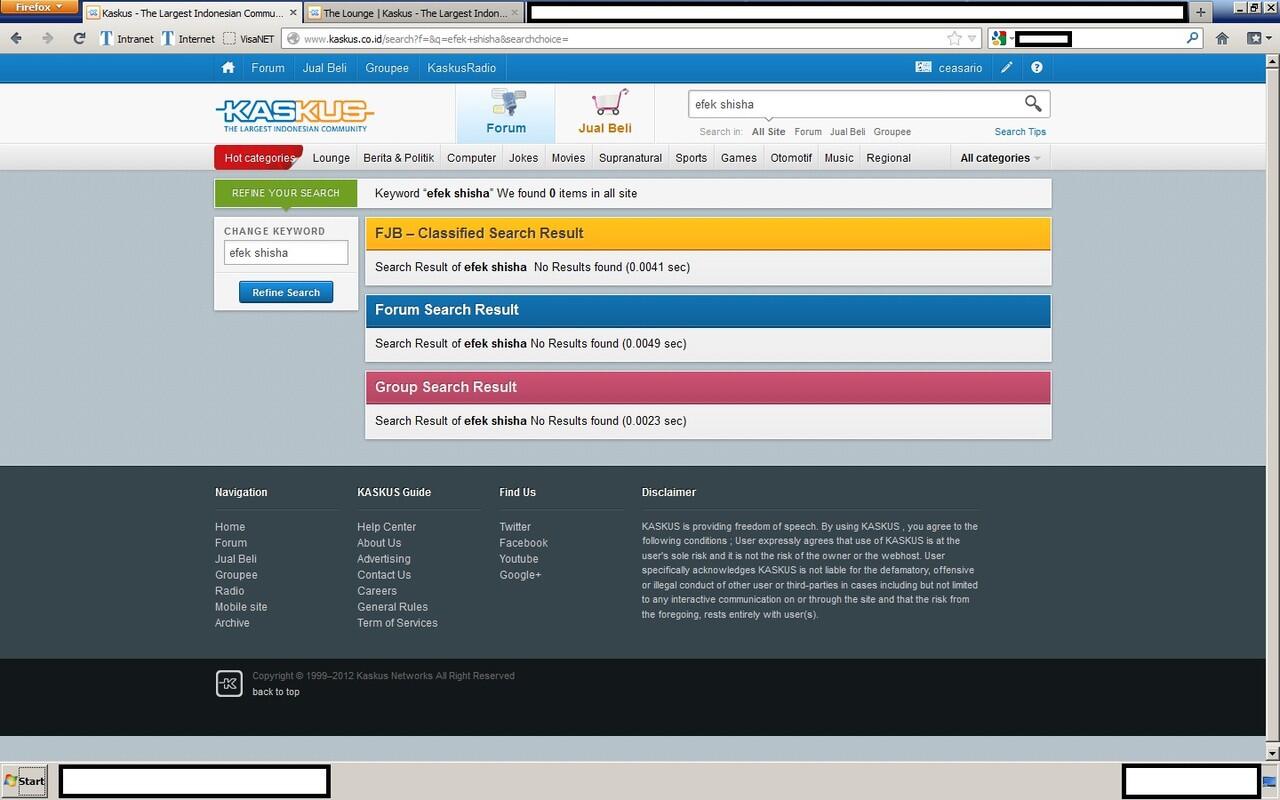Click the search magnifier icon

(1033, 104)
